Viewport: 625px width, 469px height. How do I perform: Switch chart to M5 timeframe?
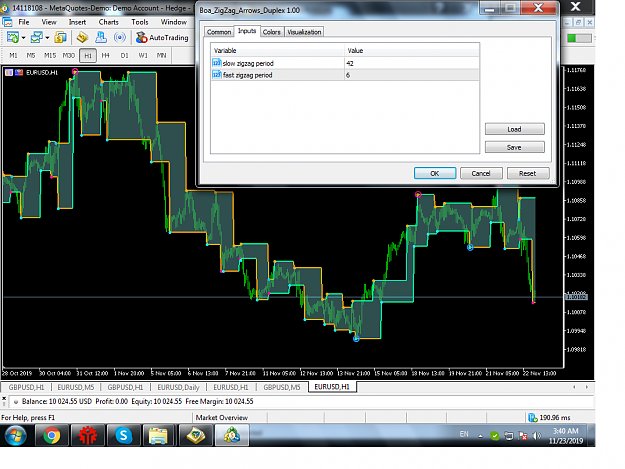click(x=31, y=55)
